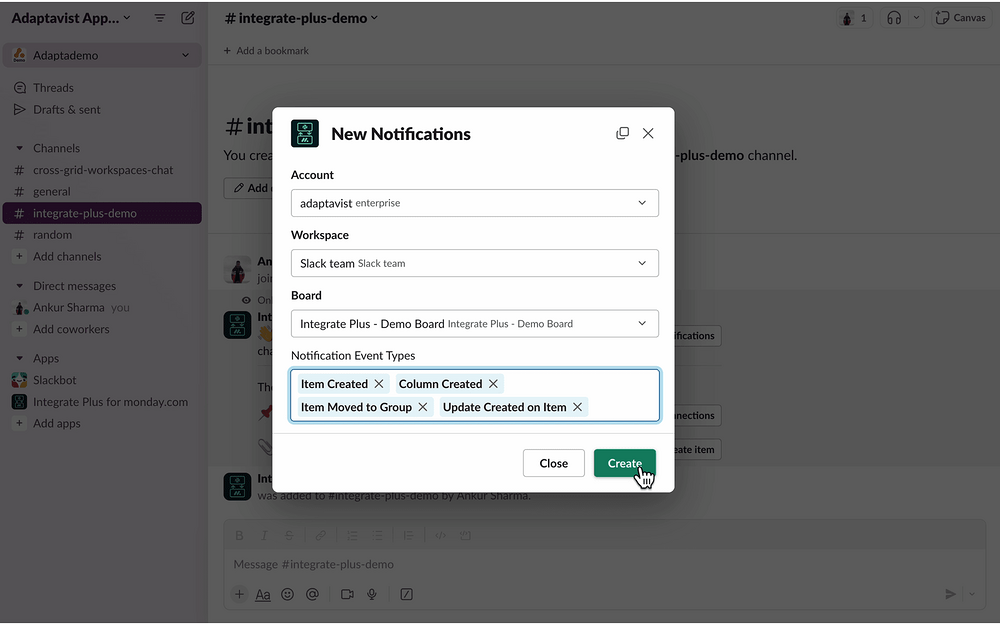Toggle strikethrough formatting in composer
Image resolution: width=1000 pixels, height=625 pixels.
(x=289, y=536)
